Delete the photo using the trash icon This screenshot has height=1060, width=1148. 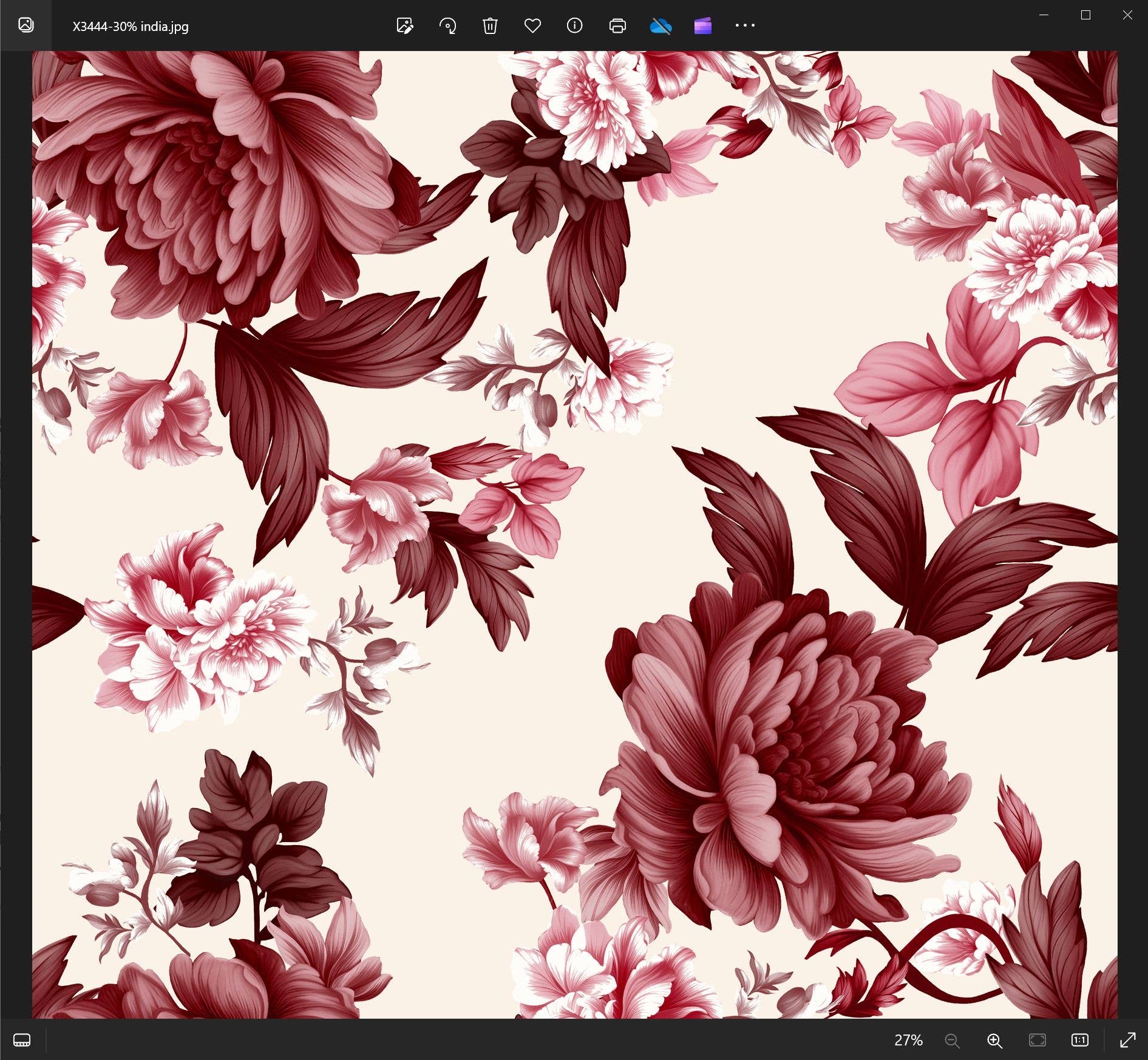(490, 25)
